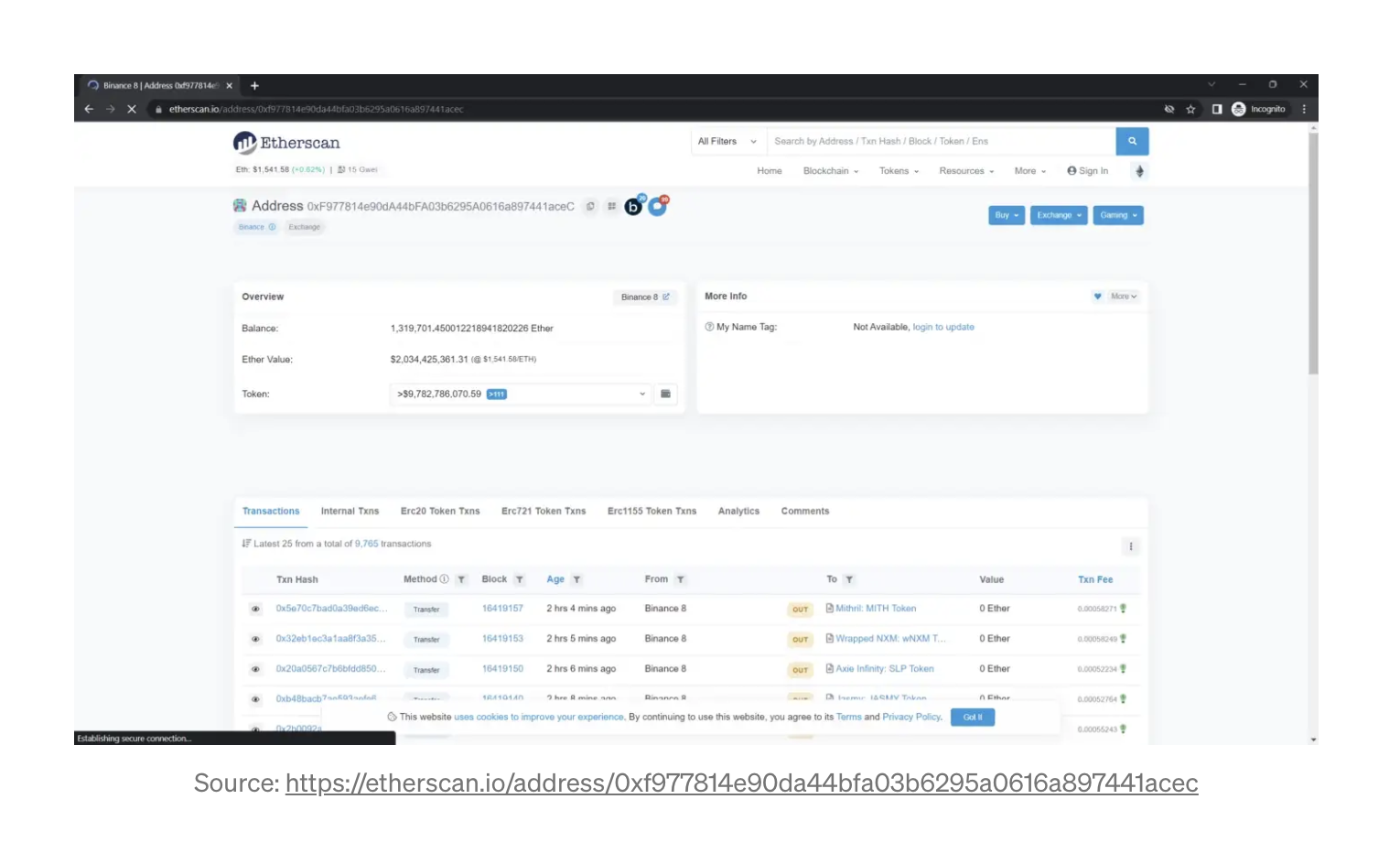Expand the Tokens nav dropdown
This screenshot has height=864, width=1400.
tap(899, 171)
